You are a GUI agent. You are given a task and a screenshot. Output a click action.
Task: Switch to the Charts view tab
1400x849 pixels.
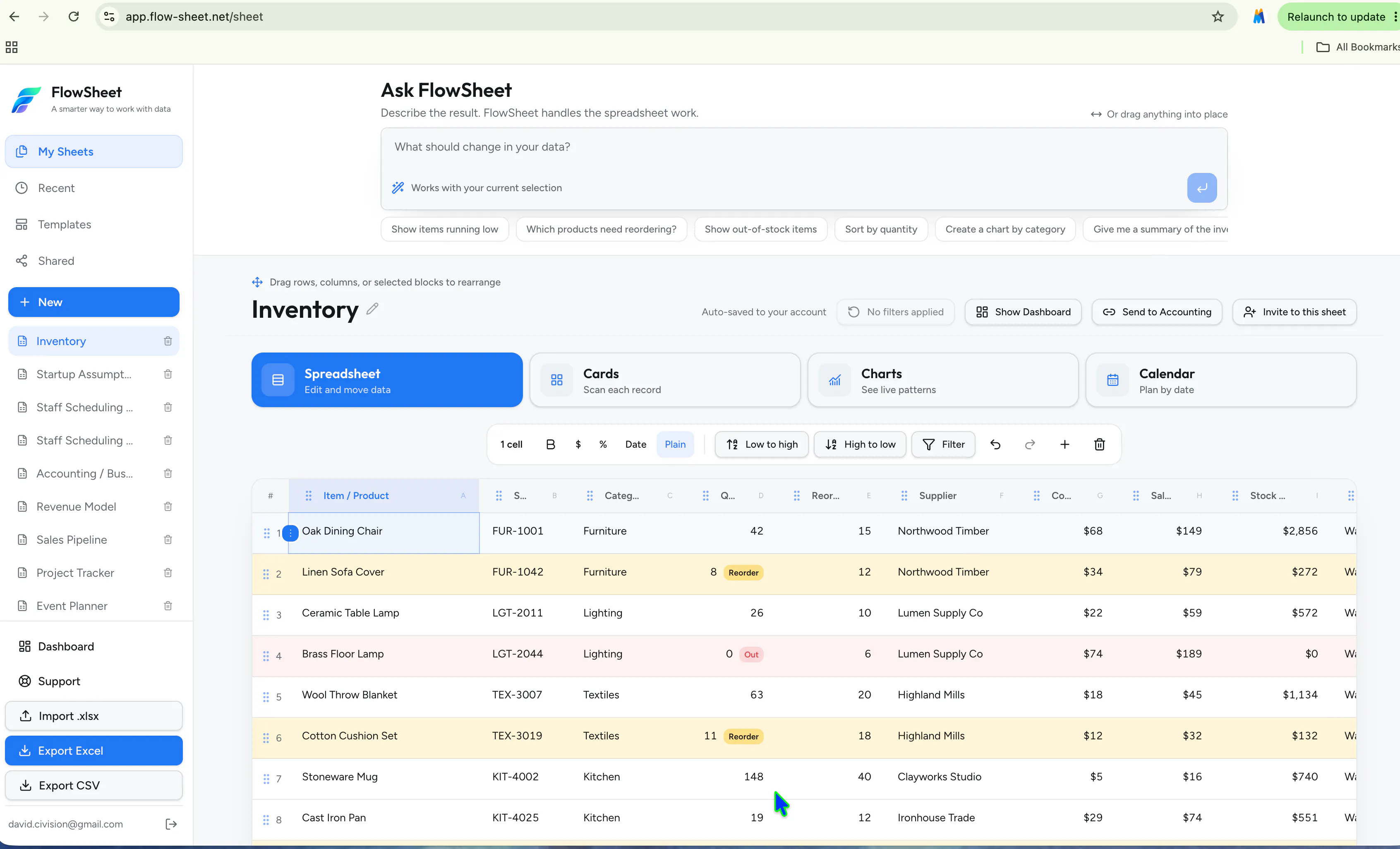coord(942,379)
